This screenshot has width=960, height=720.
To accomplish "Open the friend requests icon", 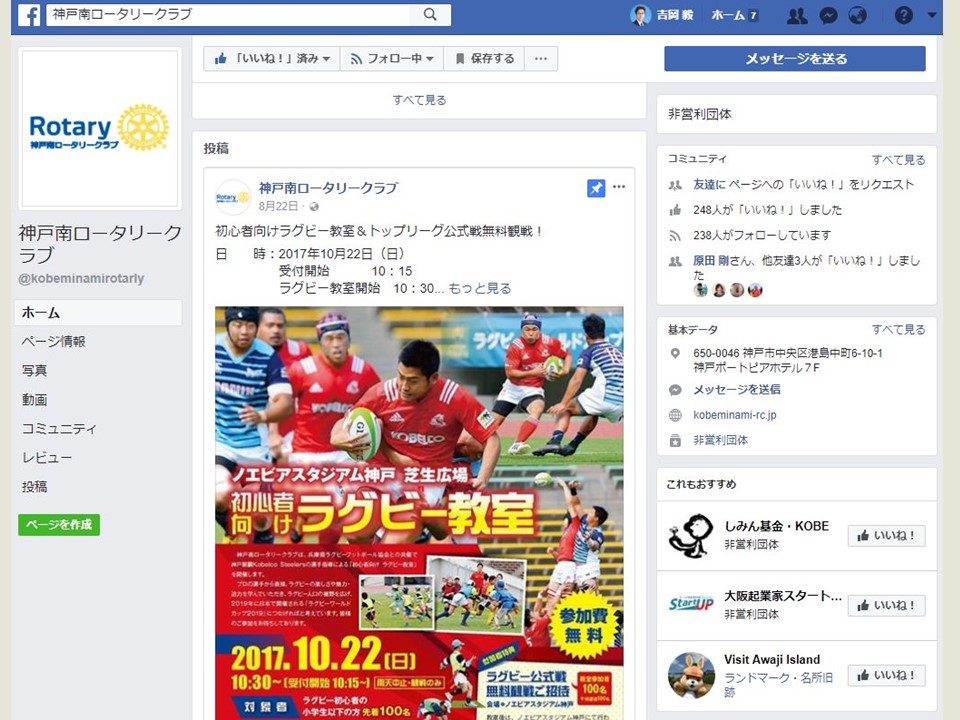I will [797, 15].
